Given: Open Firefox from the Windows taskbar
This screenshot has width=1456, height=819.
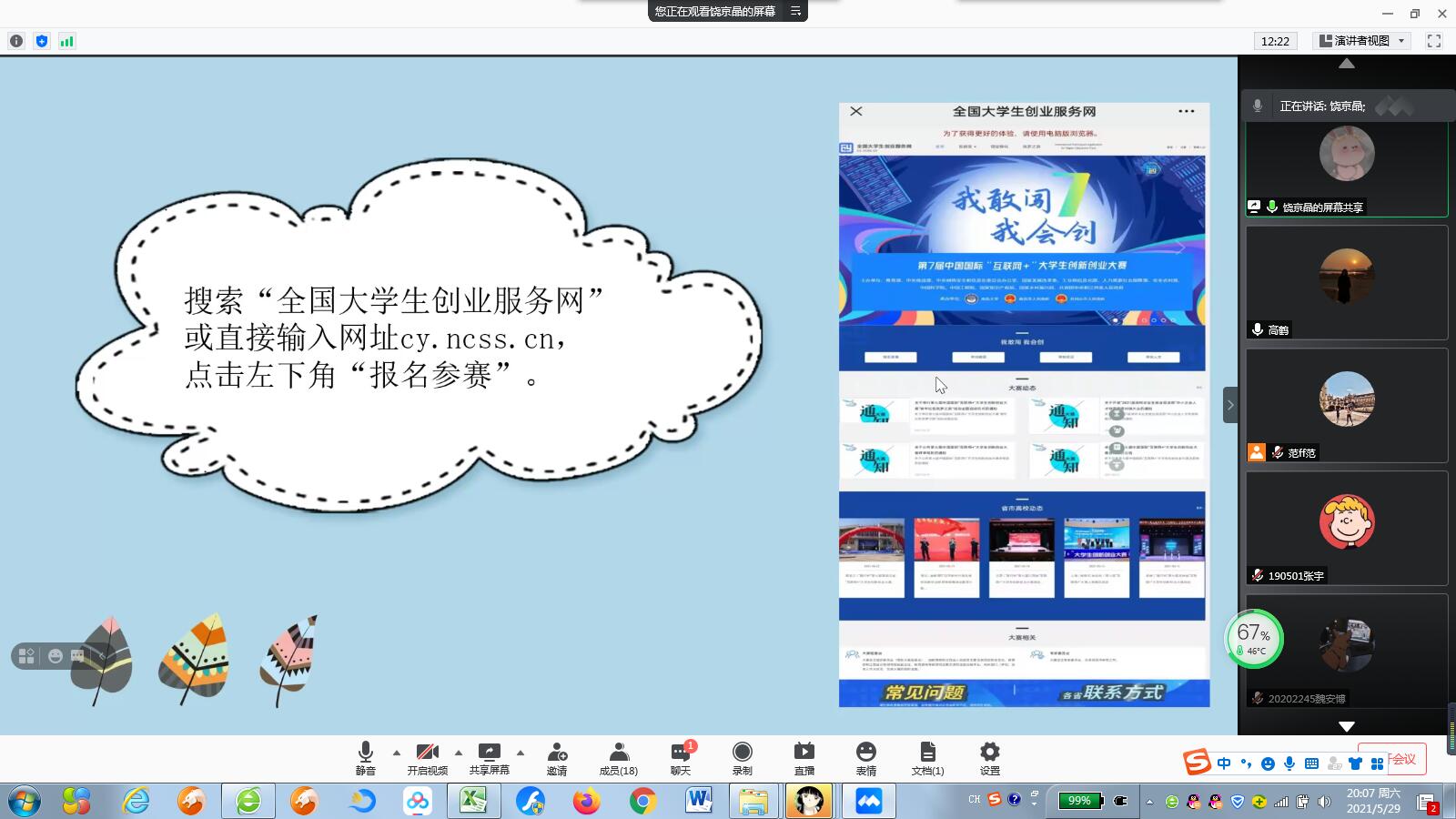Looking at the screenshot, I should click(587, 801).
